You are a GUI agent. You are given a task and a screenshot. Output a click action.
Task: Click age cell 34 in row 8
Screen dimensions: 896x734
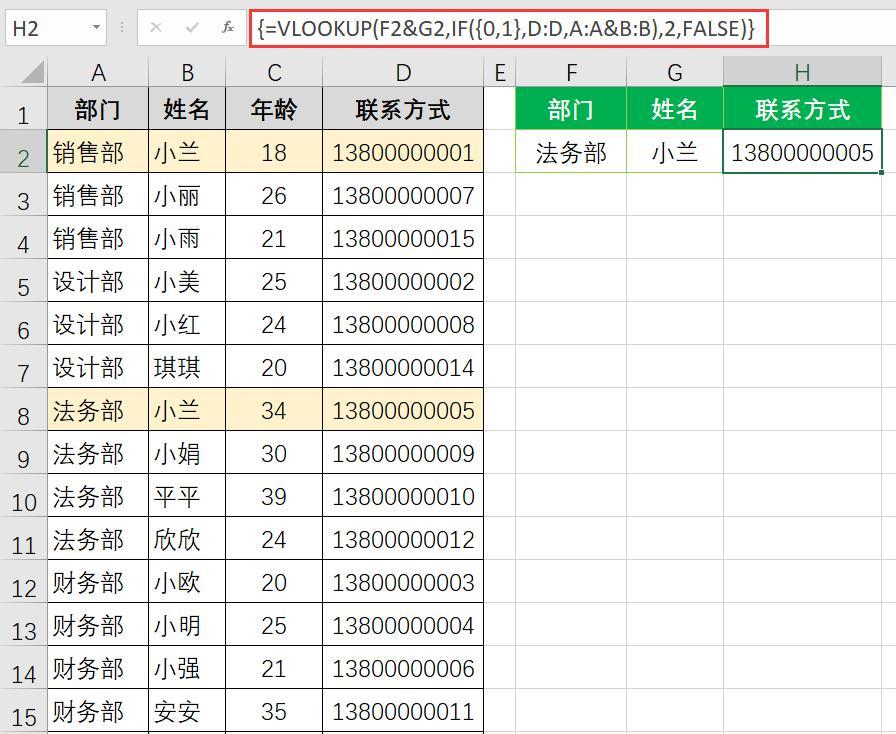pyautogui.click(x=274, y=409)
